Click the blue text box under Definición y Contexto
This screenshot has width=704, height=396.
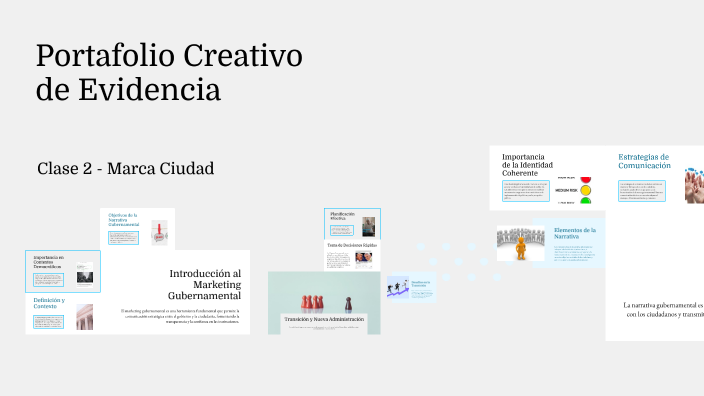pos(48,321)
